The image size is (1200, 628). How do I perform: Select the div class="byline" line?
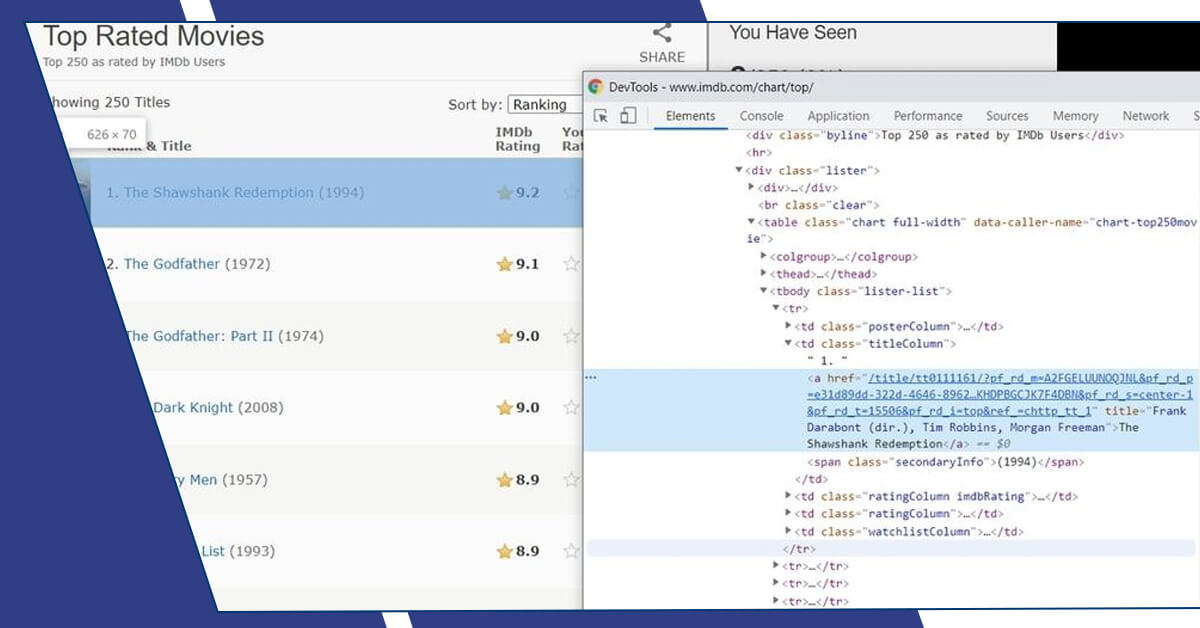click(x=936, y=136)
